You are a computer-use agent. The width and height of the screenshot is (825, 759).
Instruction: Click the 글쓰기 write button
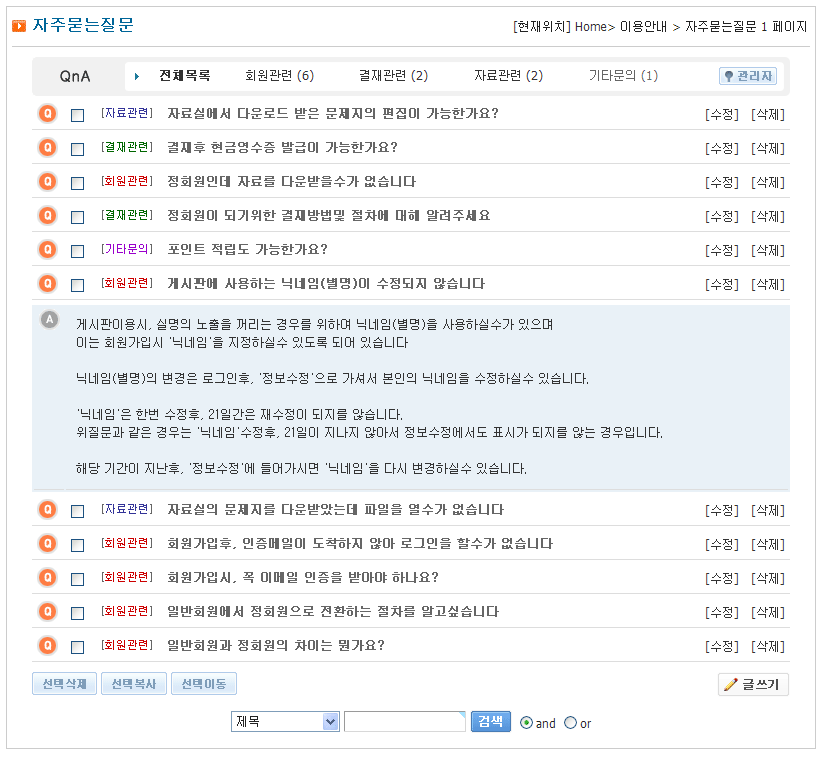coord(753,685)
